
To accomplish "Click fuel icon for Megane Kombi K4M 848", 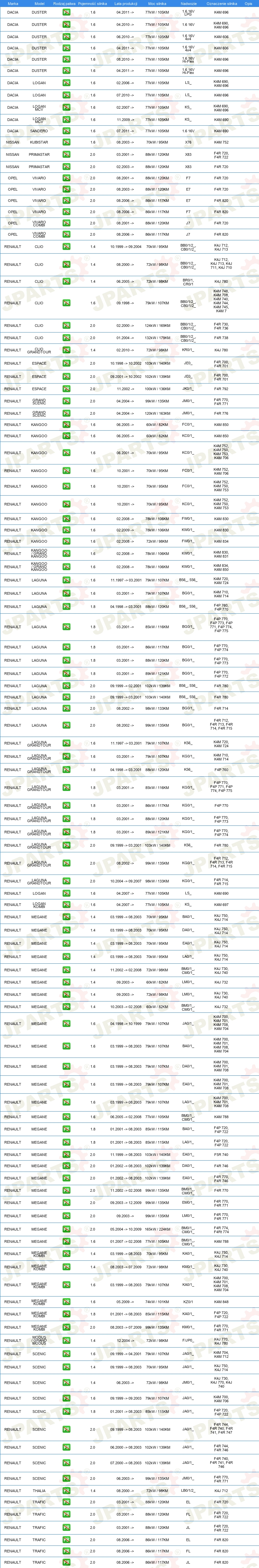I will [x=66, y=1302].
